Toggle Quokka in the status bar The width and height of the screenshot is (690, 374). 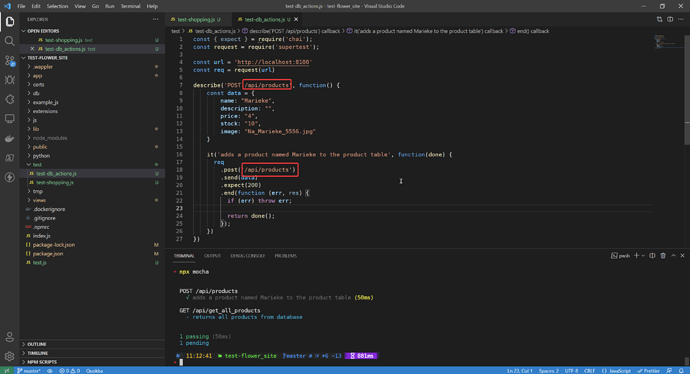94,371
